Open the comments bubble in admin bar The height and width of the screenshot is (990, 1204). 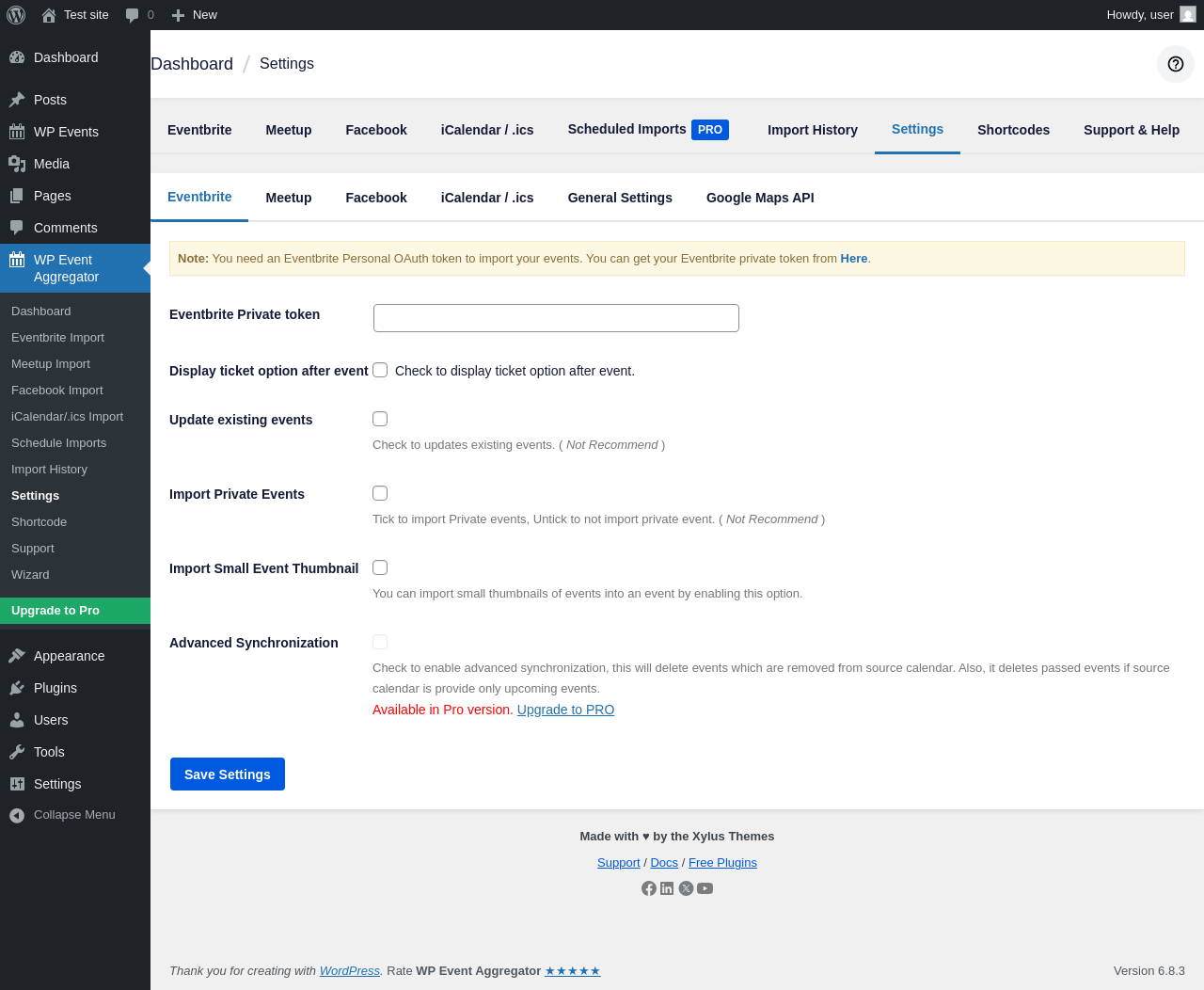coord(133,15)
